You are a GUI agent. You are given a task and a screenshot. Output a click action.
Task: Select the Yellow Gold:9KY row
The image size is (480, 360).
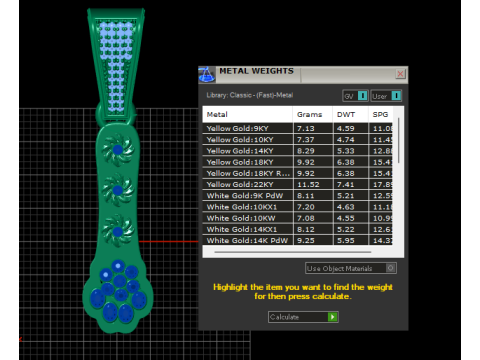pos(297,128)
